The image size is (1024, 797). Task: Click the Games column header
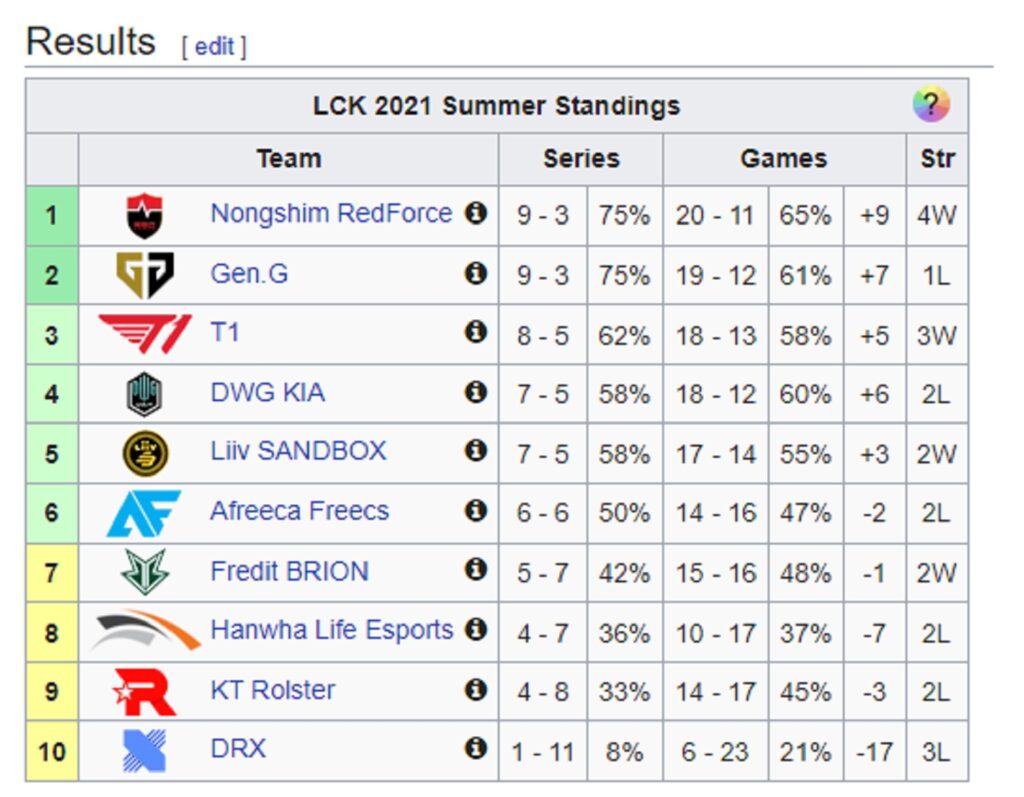tap(784, 159)
